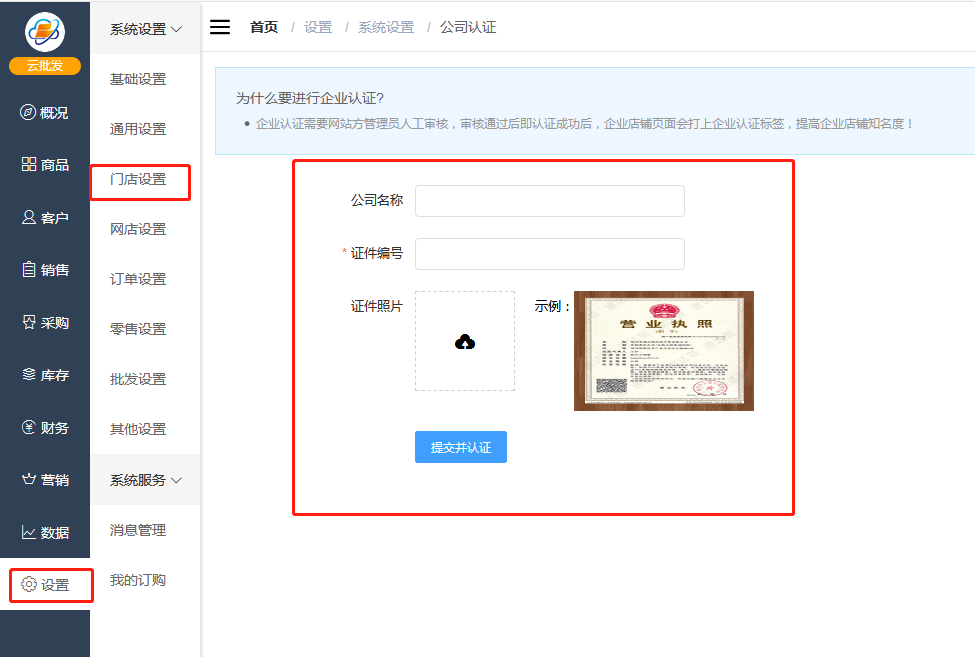The height and width of the screenshot is (657, 975).
Task: Click the hamburger menu collapse icon
Action: click(x=220, y=27)
